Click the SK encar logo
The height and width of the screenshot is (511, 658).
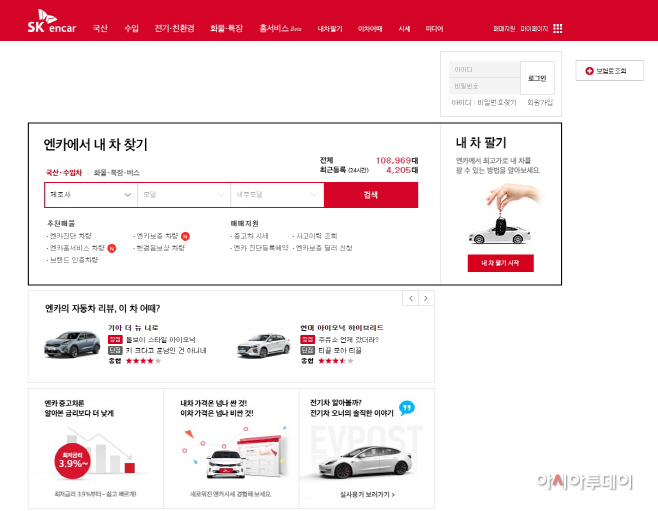click(x=52, y=21)
